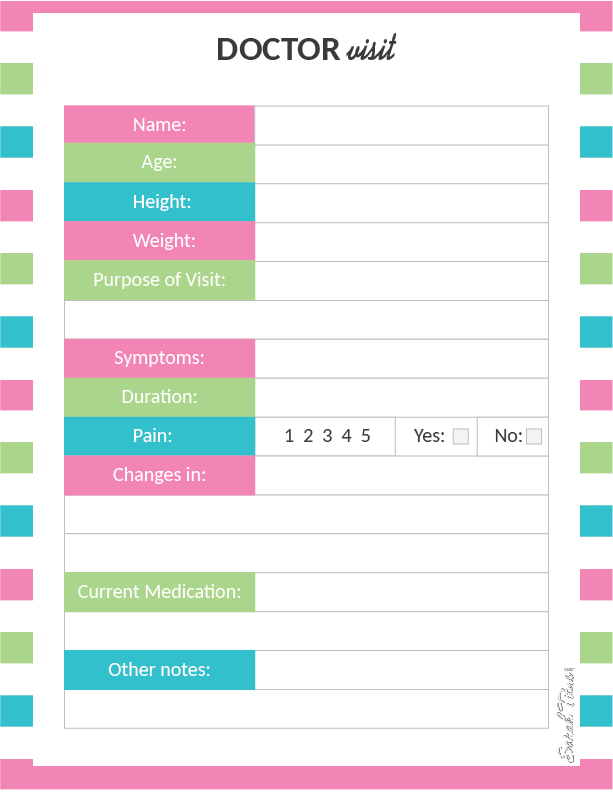Click the Other notes input field
The width and height of the screenshot is (613, 793).
coord(402,671)
